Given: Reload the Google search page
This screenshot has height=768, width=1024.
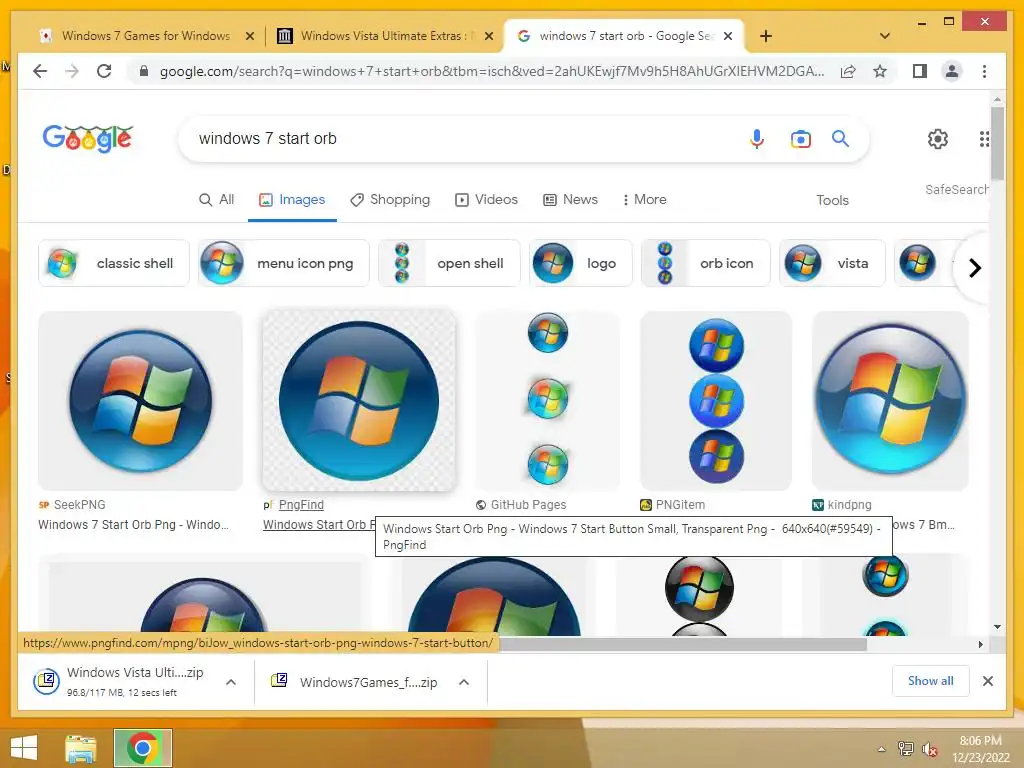Looking at the screenshot, I should pos(104,71).
